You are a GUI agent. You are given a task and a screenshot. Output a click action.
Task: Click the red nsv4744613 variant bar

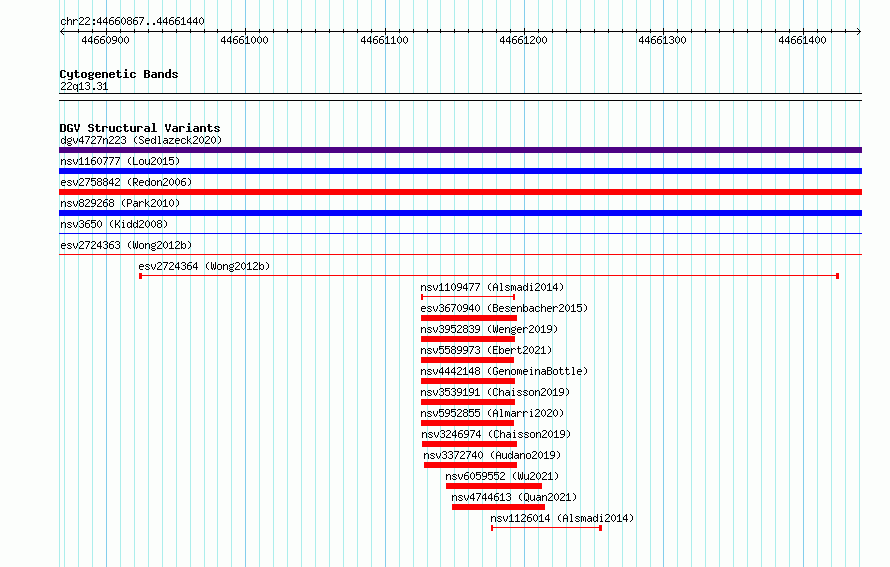(x=498, y=507)
